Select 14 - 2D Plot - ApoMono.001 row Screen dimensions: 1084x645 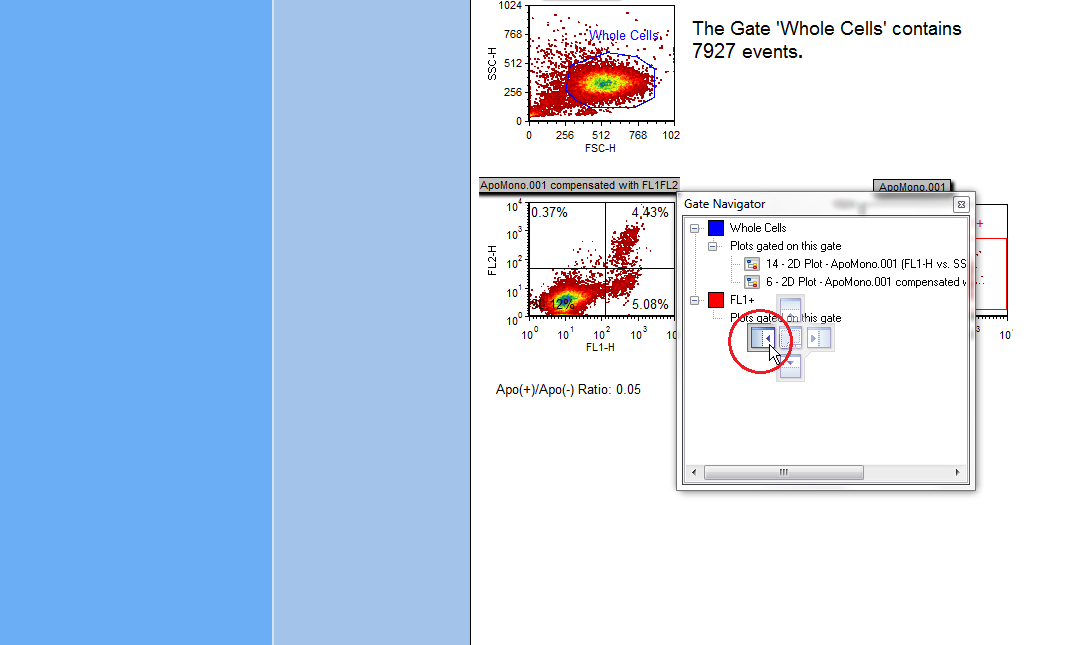point(866,264)
